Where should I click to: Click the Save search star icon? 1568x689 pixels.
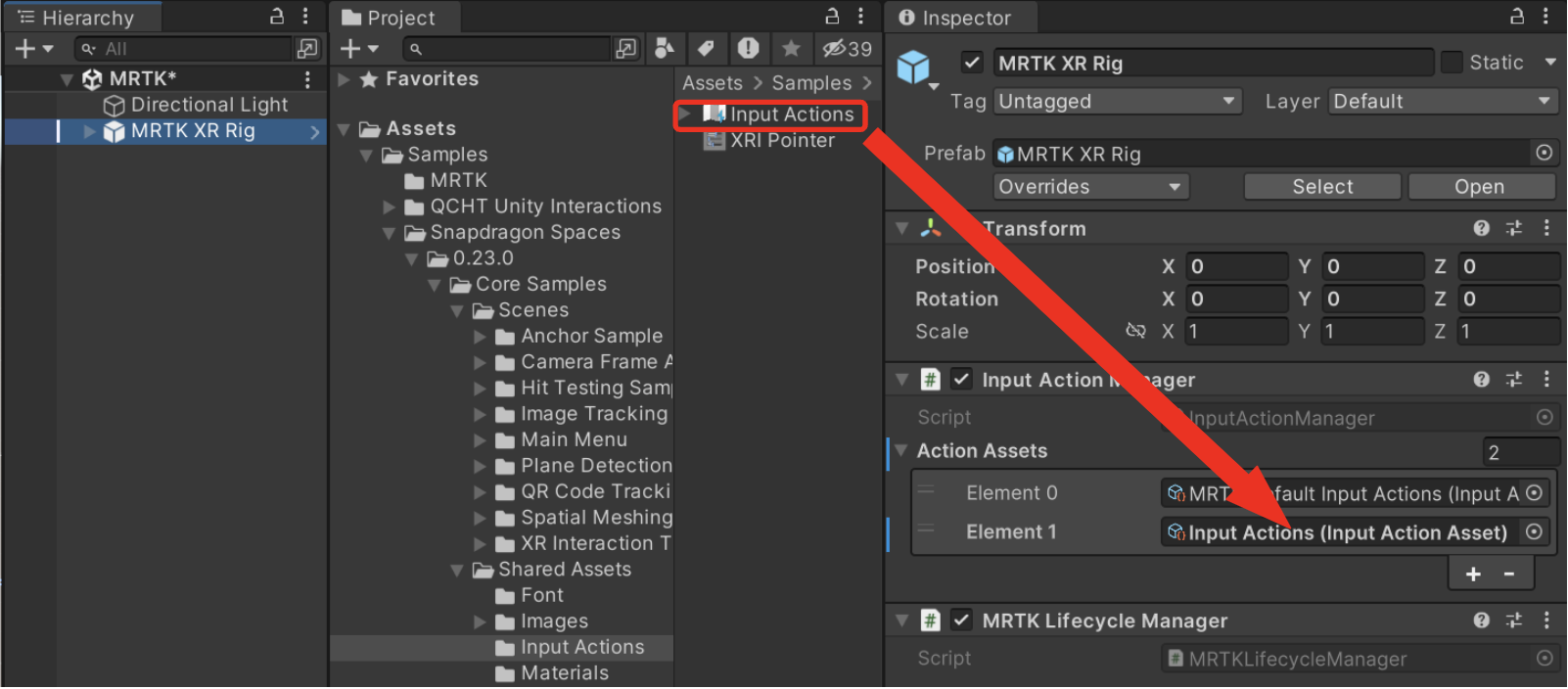click(x=791, y=48)
